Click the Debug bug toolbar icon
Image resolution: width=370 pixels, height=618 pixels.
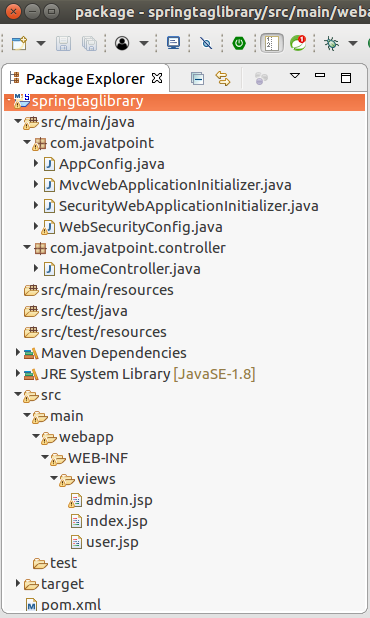331,43
